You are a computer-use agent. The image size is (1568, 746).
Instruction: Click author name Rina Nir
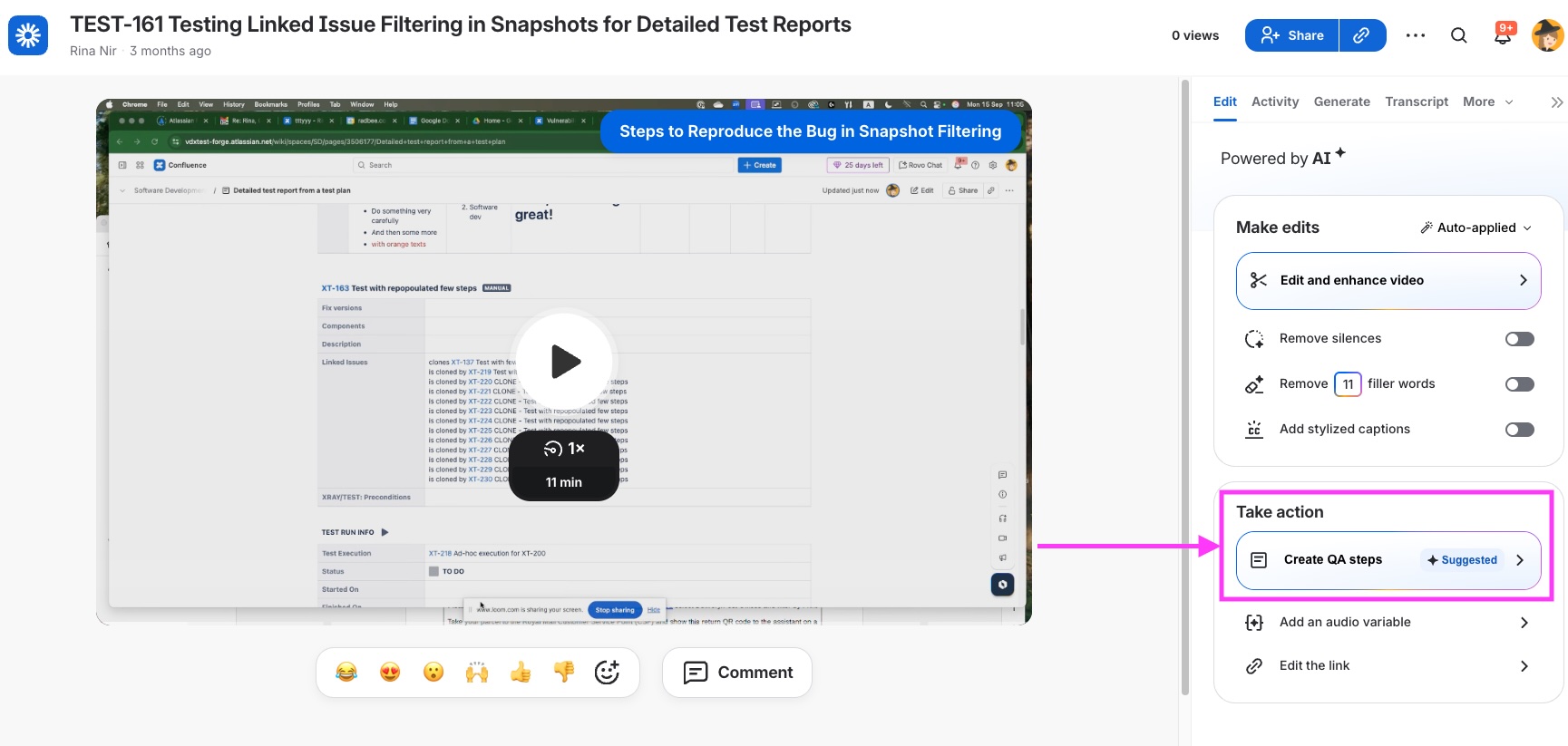click(93, 51)
